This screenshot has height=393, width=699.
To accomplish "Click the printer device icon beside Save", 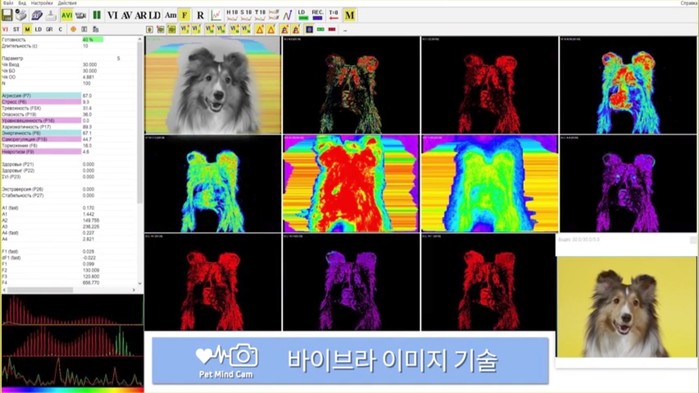I will [x=21, y=15].
